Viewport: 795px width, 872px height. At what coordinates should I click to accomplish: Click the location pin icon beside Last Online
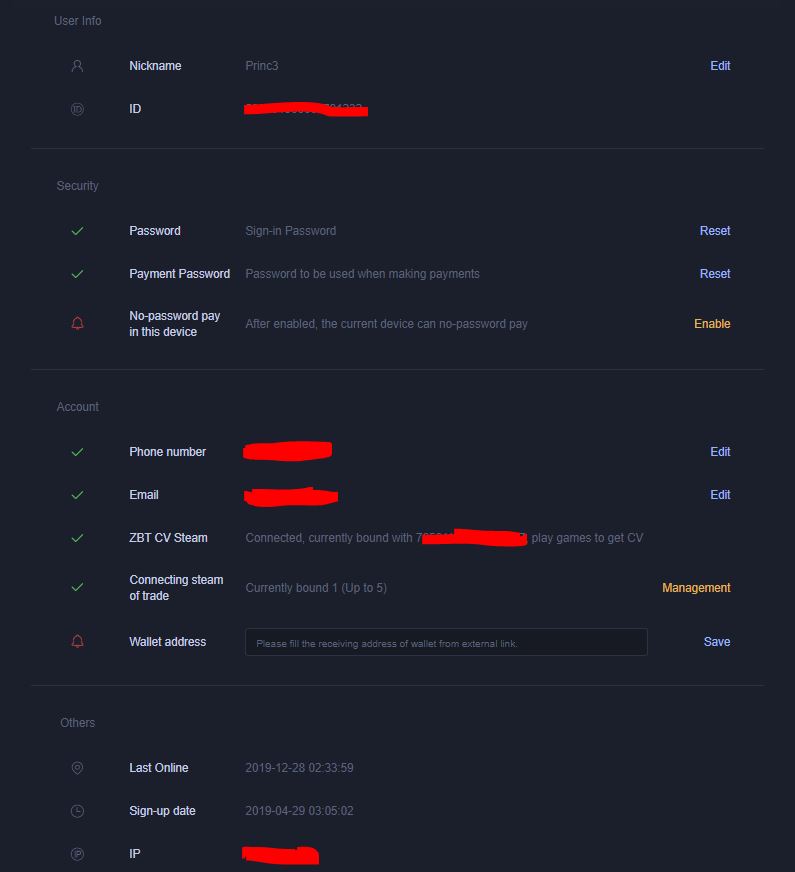[x=77, y=768]
